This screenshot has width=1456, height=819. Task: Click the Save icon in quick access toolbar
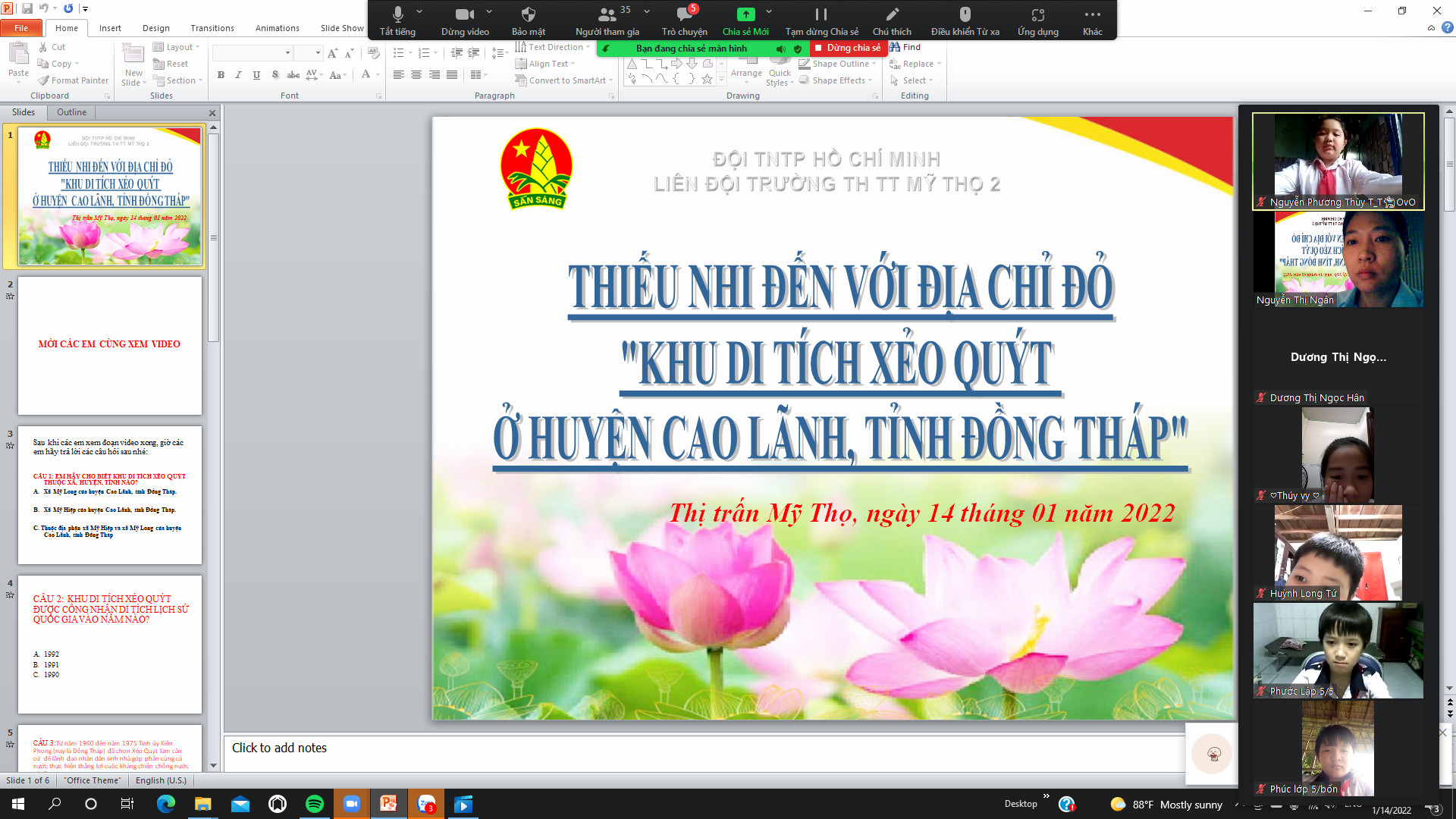27,8
